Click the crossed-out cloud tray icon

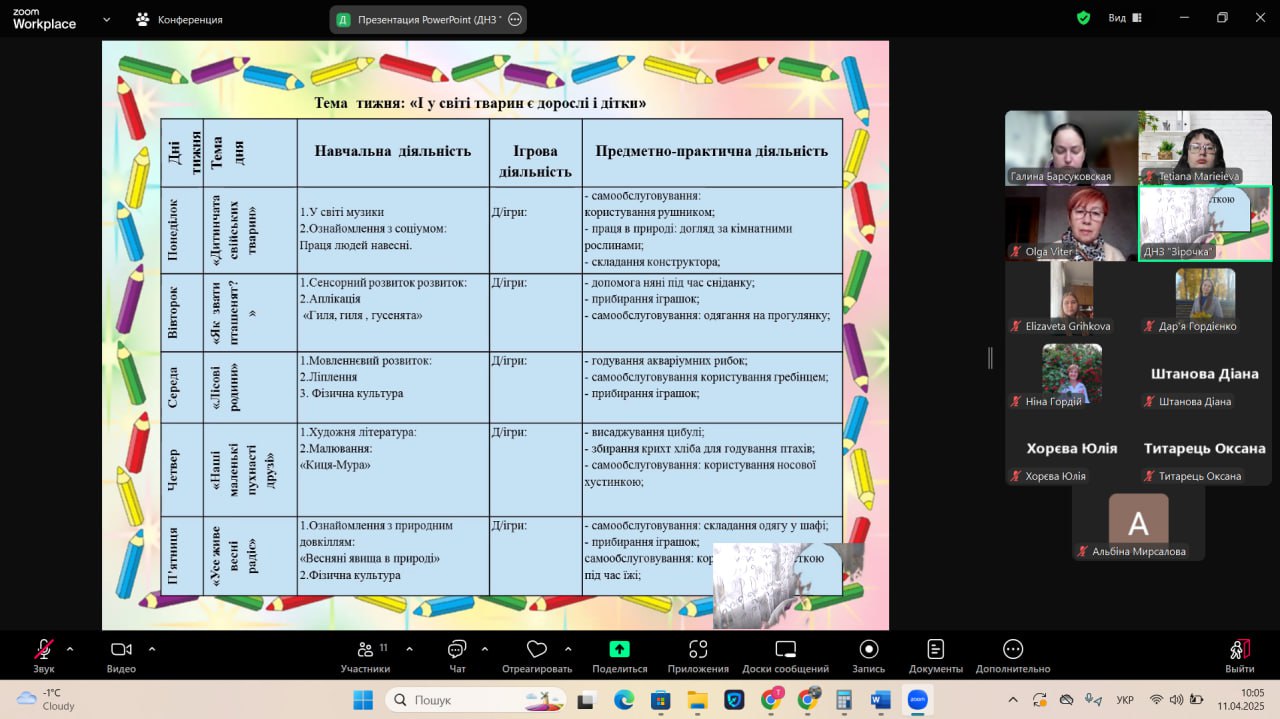(x=1066, y=700)
